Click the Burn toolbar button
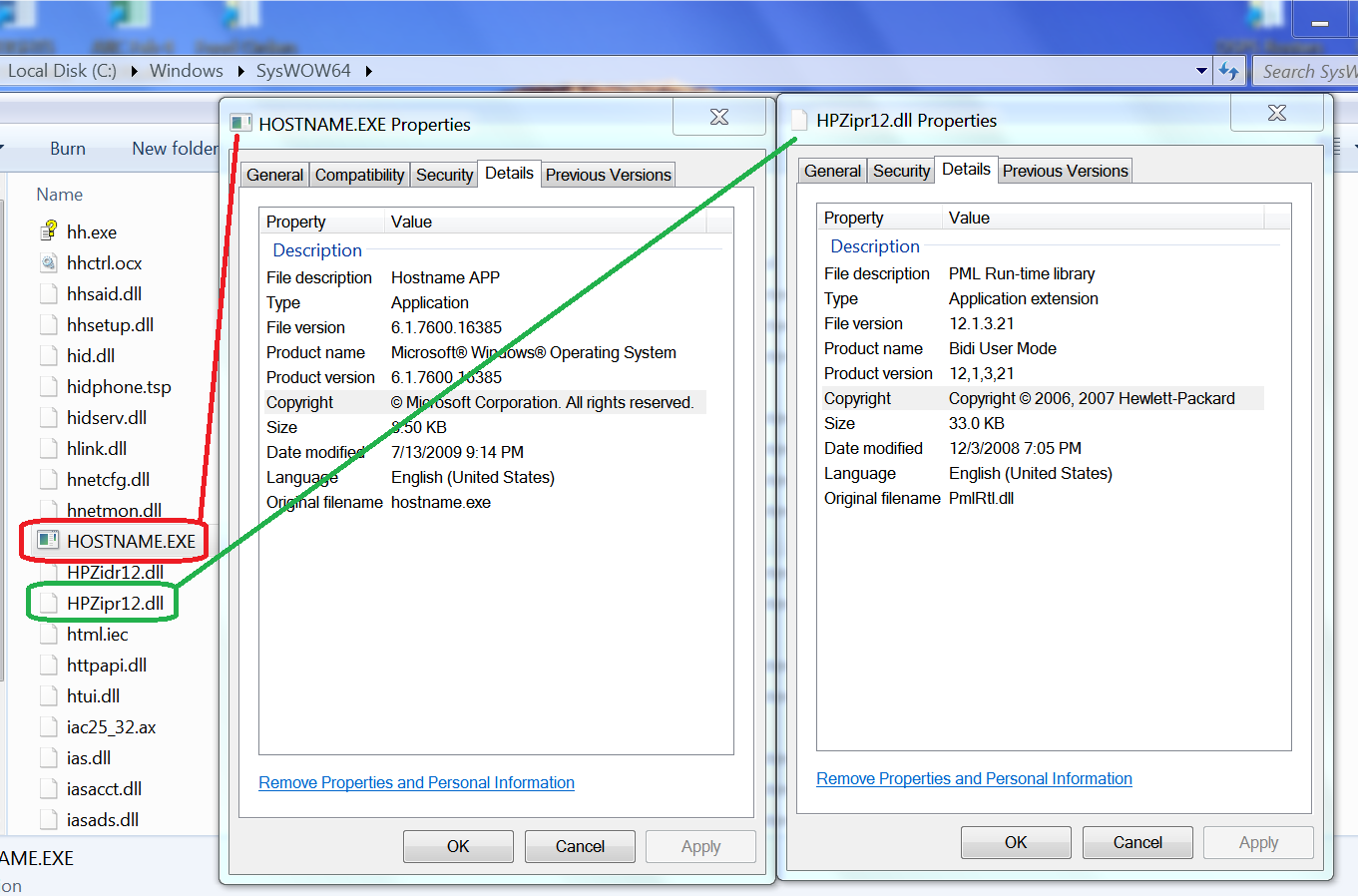 pyautogui.click(x=68, y=149)
